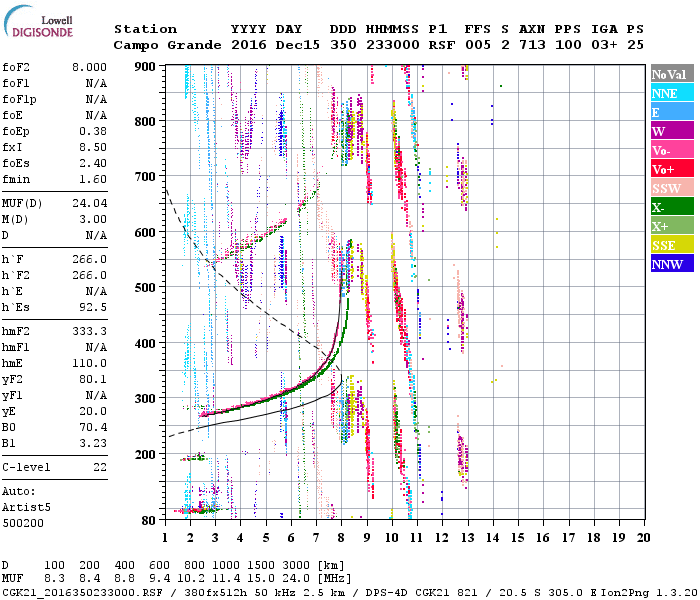Click the Lowell Digisonde logo
The image size is (700, 600).
pos(38,22)
